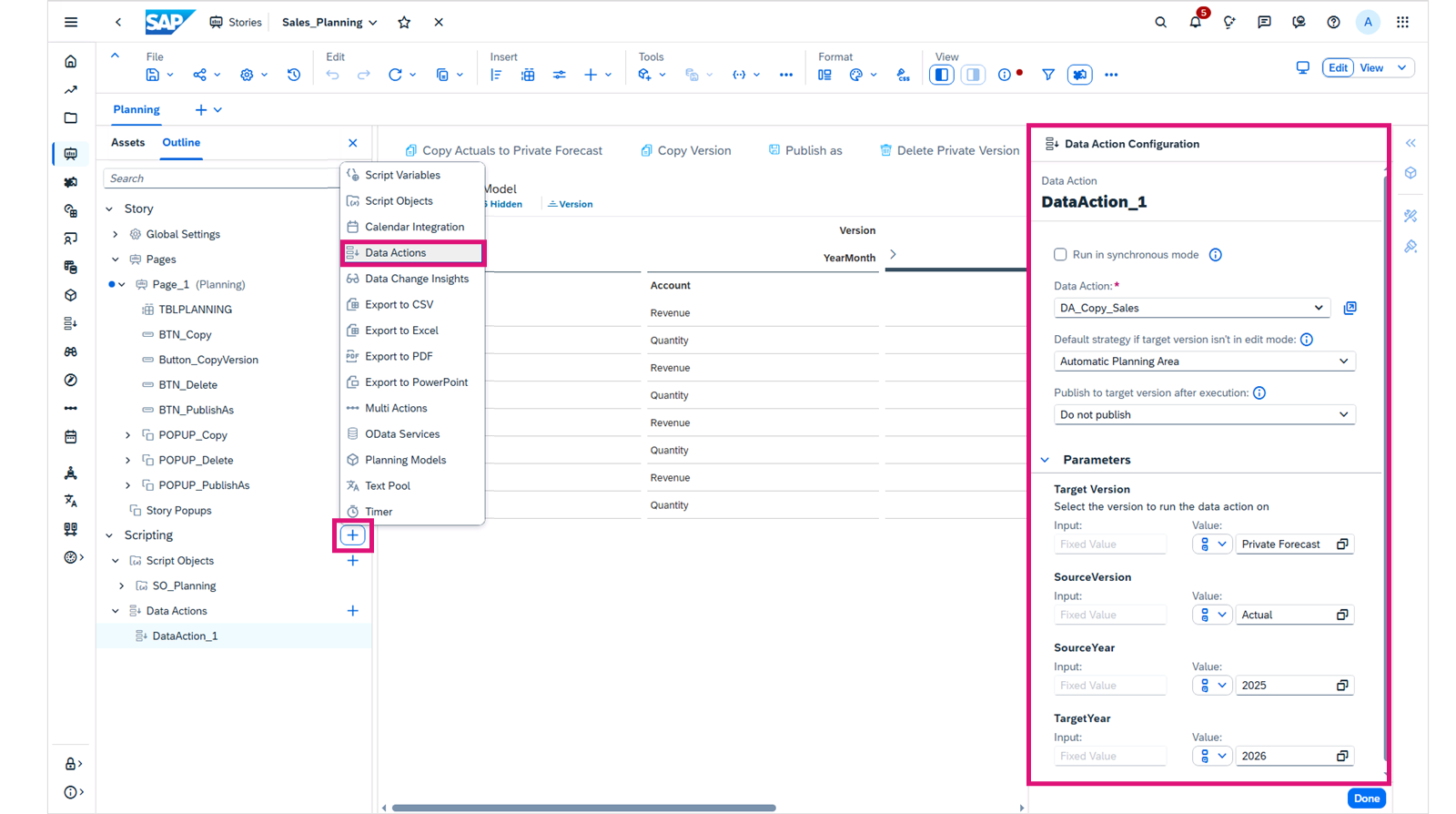Open the Stories breadcrumb link

coord(236,22)
